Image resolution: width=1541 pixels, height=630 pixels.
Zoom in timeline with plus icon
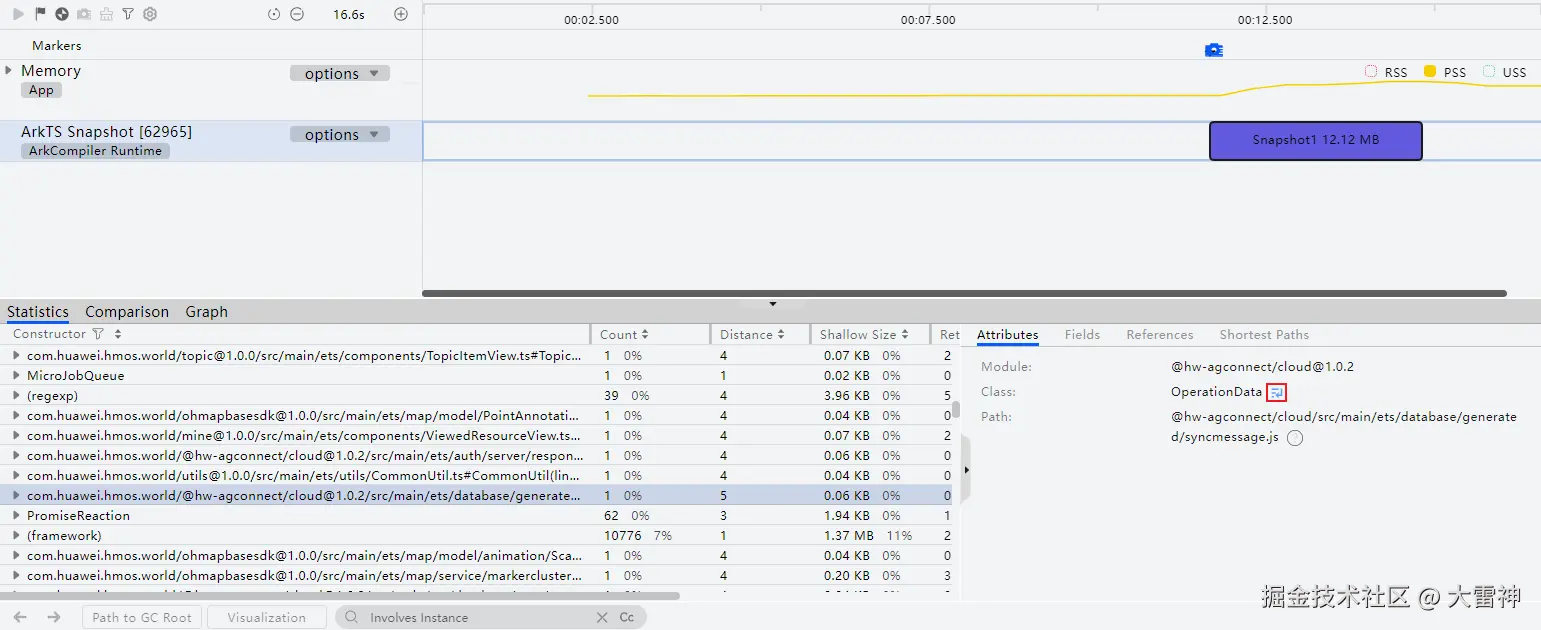click(401, 14)
